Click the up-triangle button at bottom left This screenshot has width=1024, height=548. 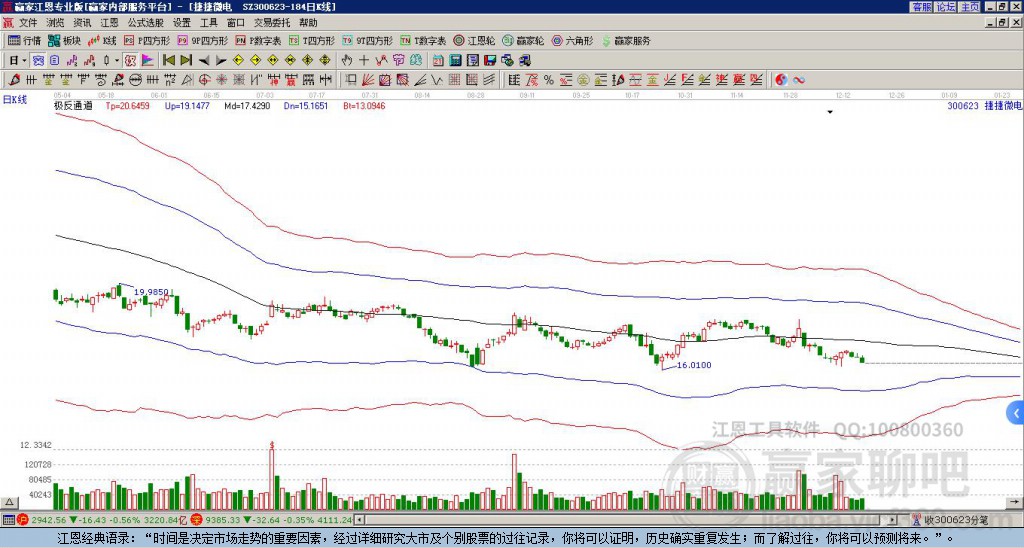point(9,502)
